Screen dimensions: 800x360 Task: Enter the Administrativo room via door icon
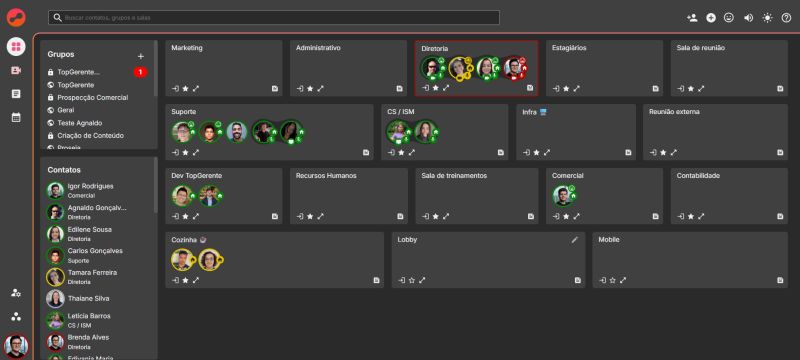[300, 89]
